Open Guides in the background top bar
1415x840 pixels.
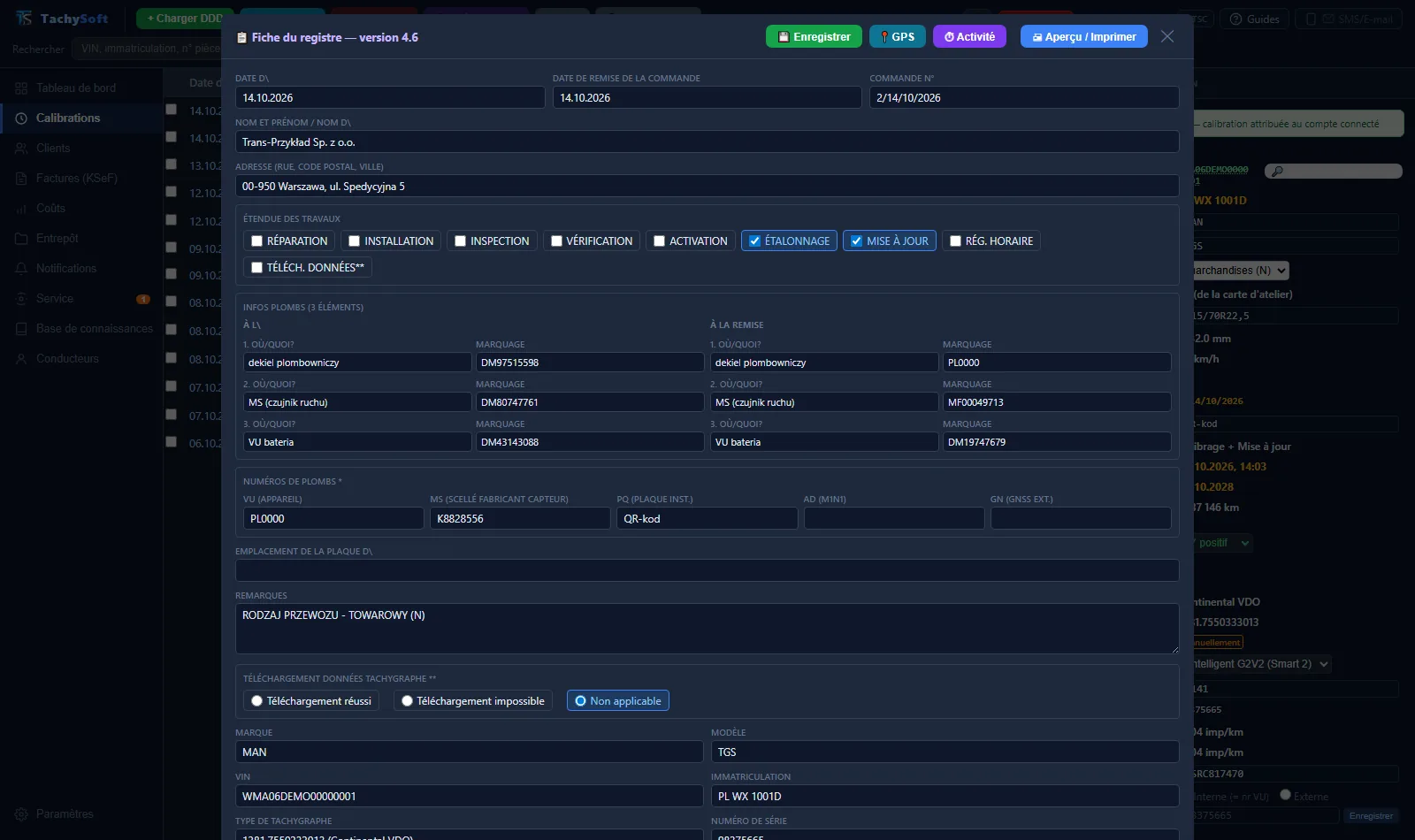tap(1255, 19)
